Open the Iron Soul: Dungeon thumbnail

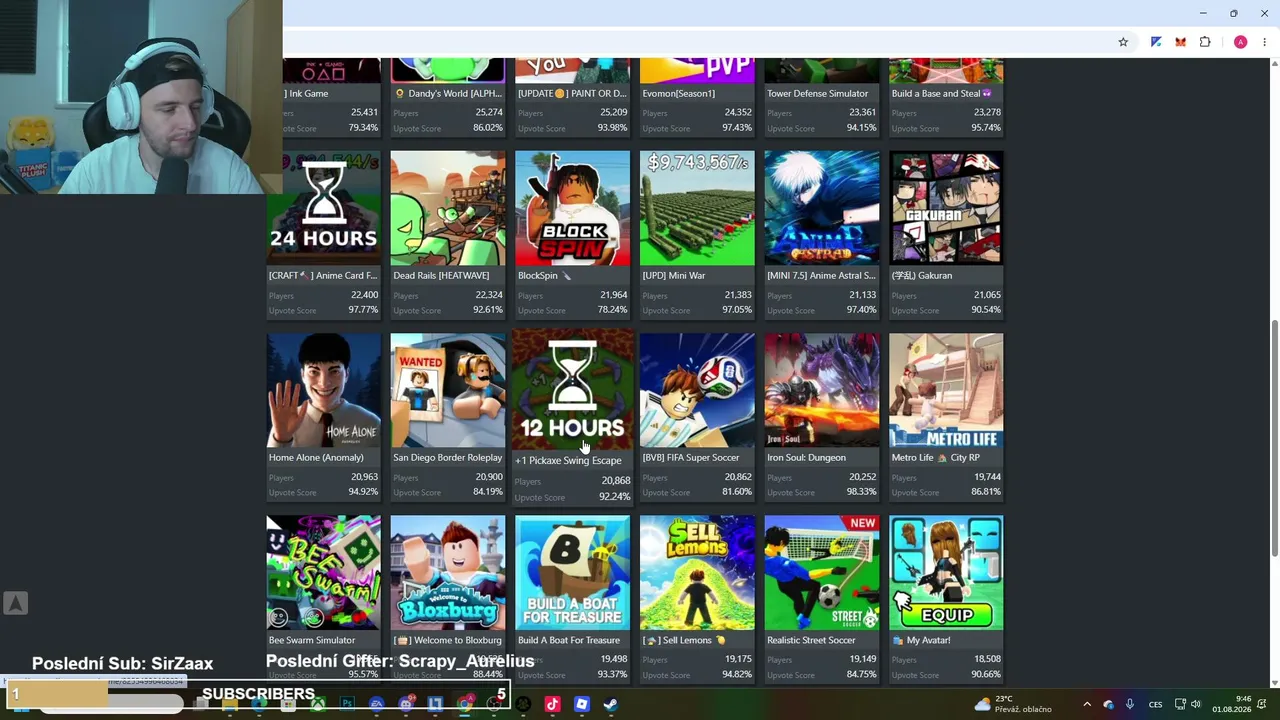(822, 390)
